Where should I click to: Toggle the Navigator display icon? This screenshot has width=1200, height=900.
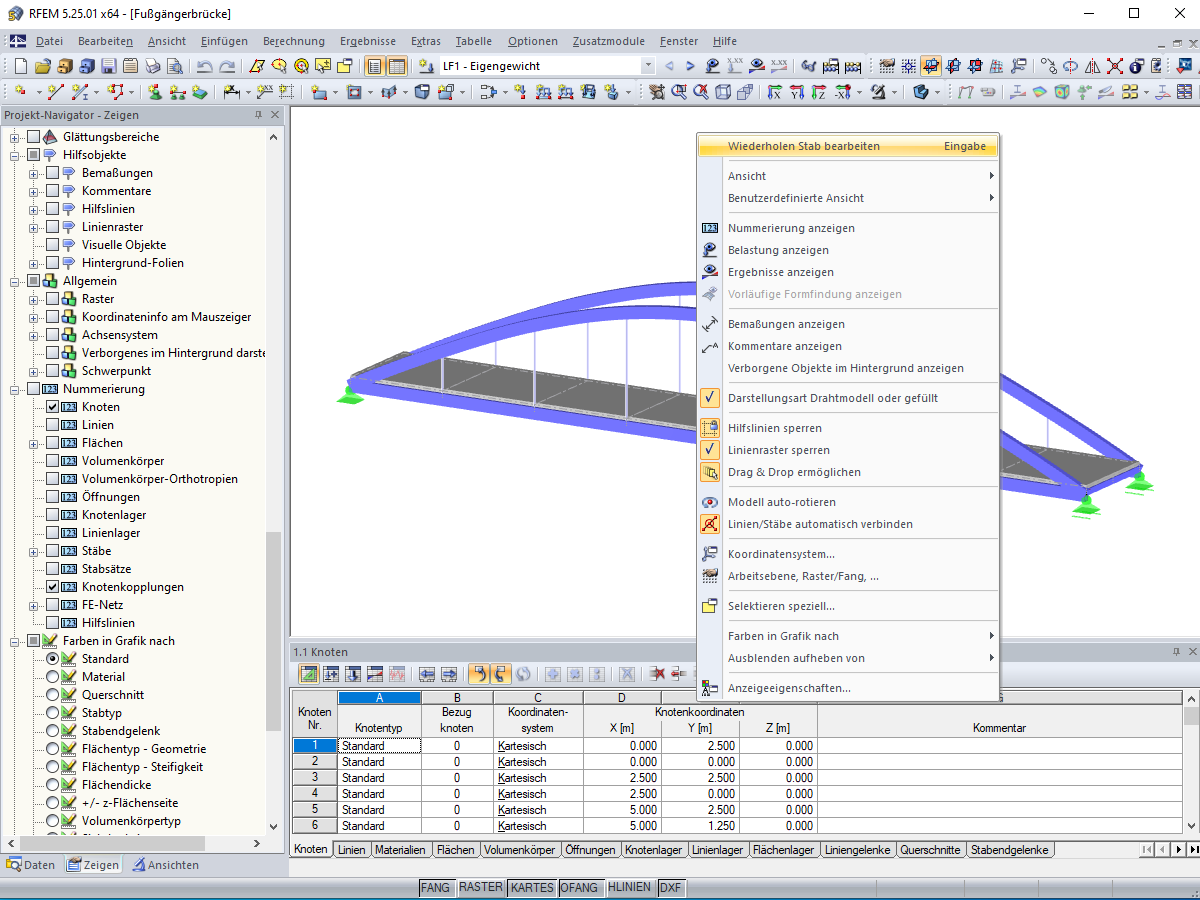(375, 66)
